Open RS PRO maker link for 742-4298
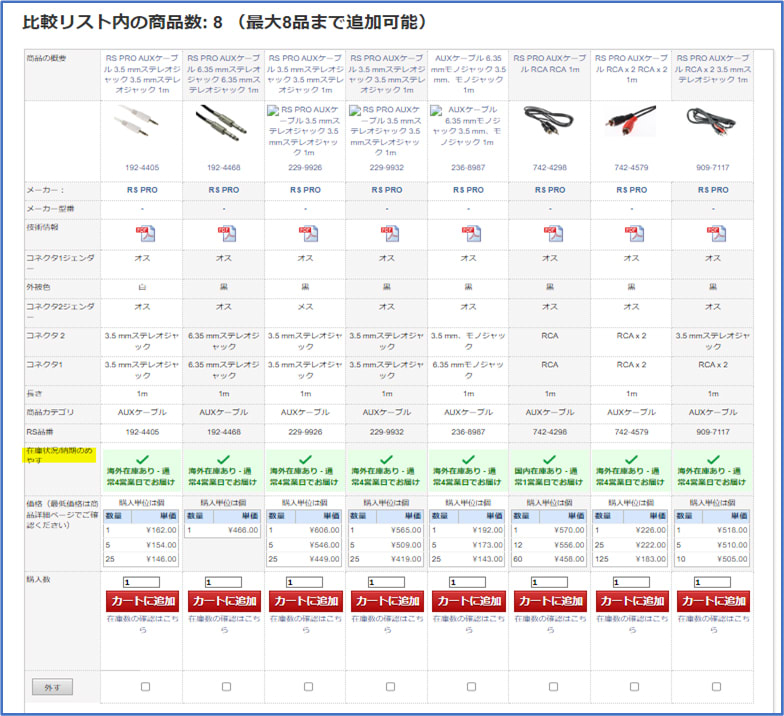Screen dimensions: 784x716 [550, 190]
